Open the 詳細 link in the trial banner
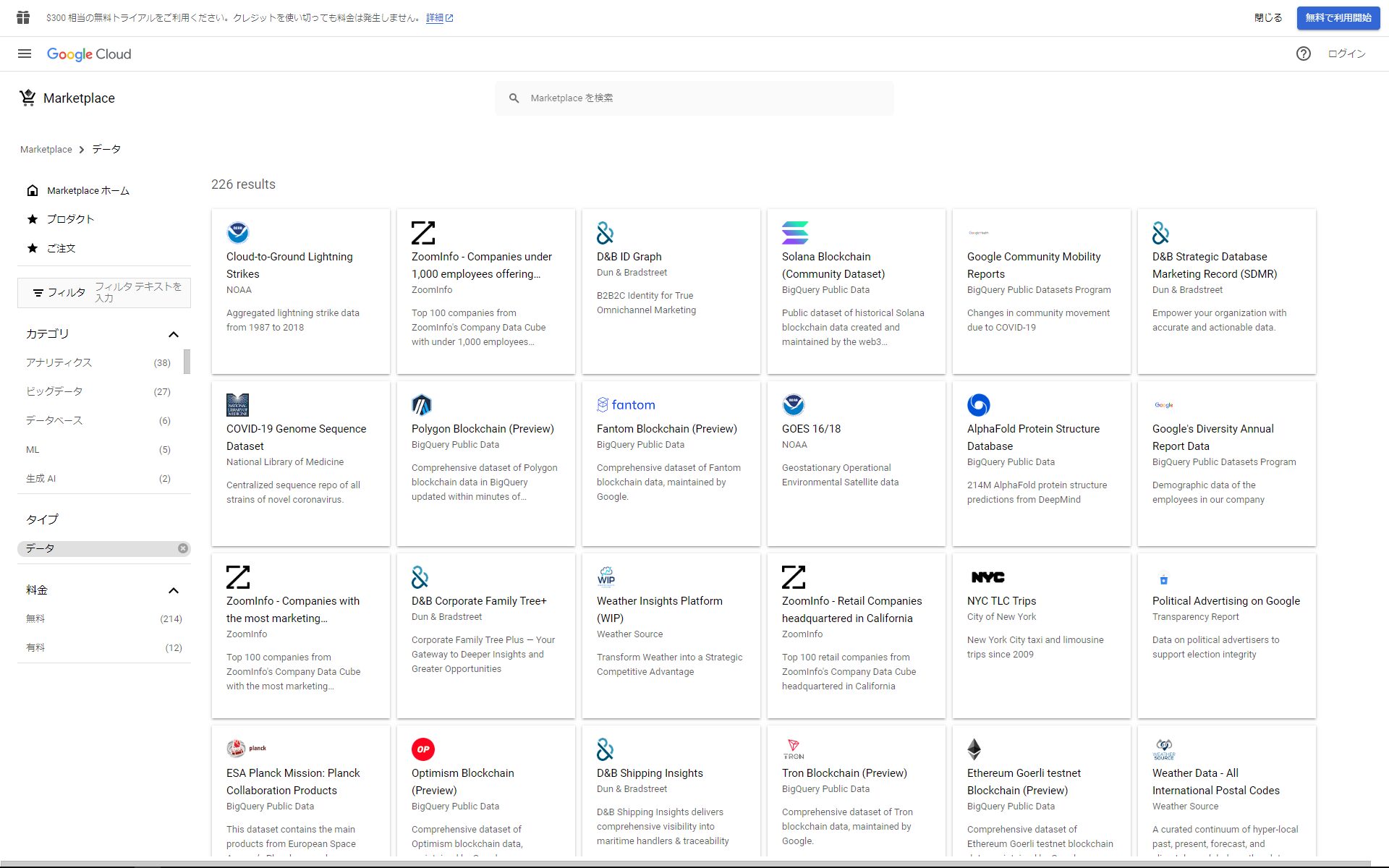 tap(435, 17)
